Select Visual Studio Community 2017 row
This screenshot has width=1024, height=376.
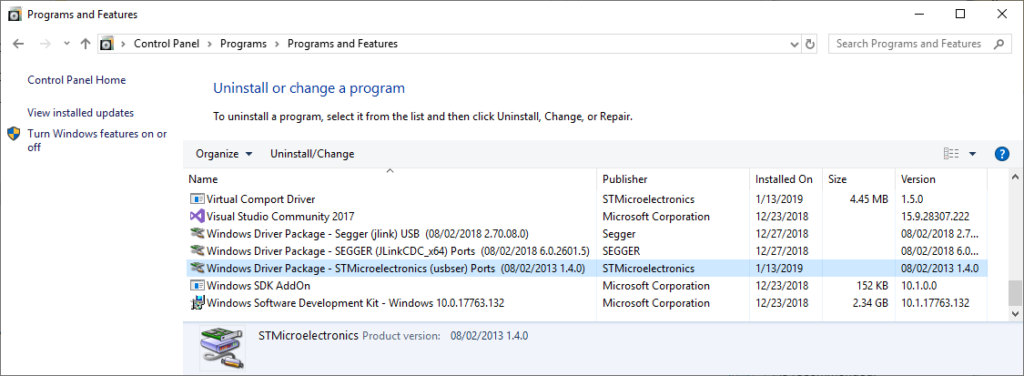586,216
